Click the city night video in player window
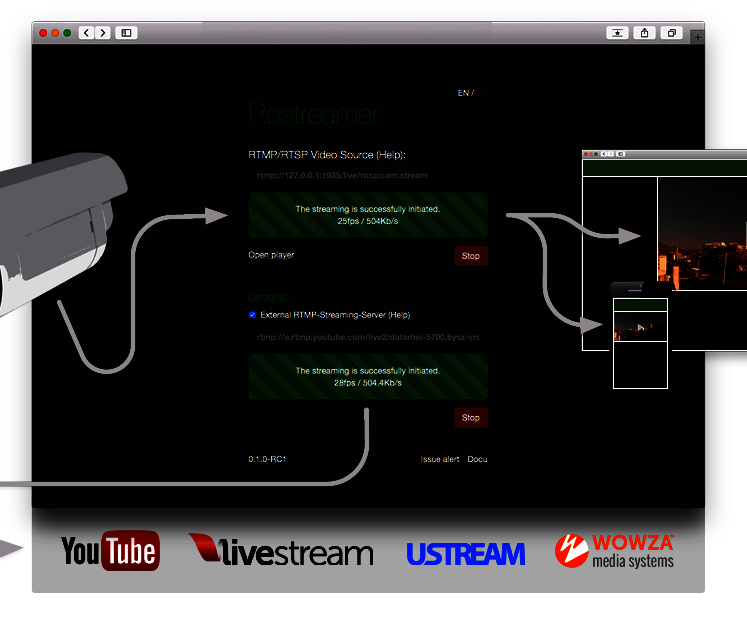This screenshot has width=747, height=623. pyautogui.click(x=702, y=233)
